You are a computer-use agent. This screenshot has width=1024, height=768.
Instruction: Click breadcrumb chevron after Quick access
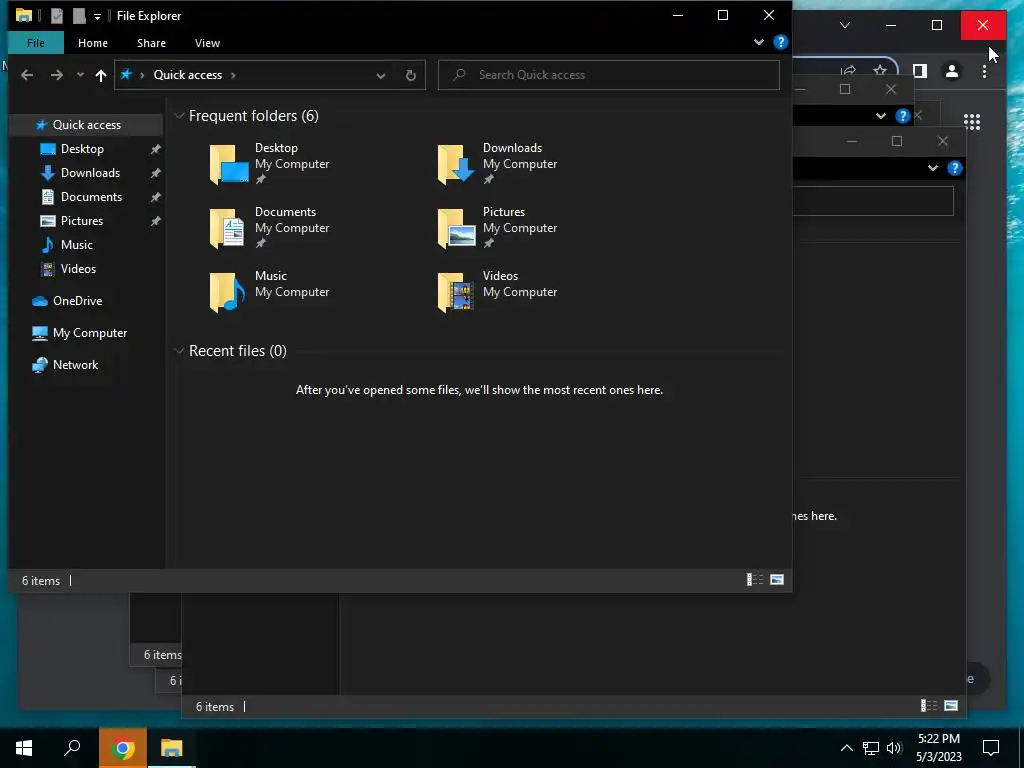233,75
